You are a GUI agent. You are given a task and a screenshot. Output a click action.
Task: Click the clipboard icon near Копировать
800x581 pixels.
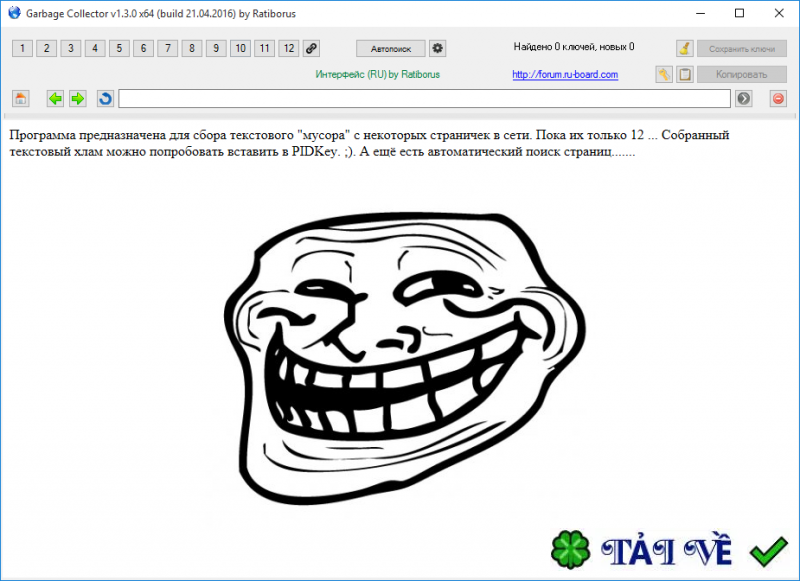[684, 74]
